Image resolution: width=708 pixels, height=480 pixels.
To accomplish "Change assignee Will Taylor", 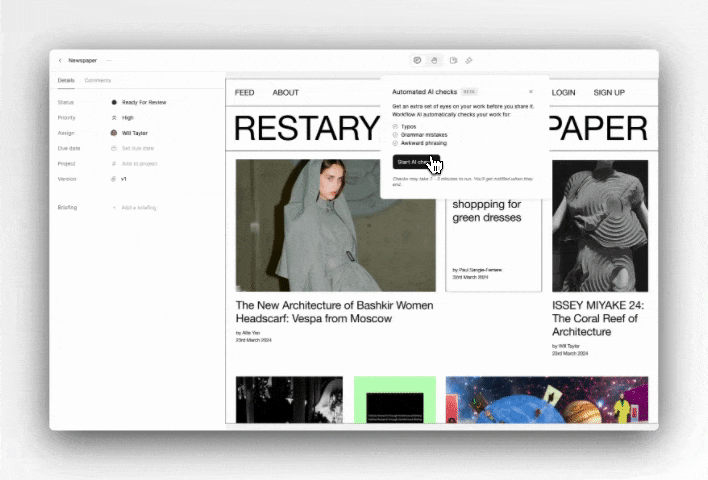I will click(x=130, y=133).
